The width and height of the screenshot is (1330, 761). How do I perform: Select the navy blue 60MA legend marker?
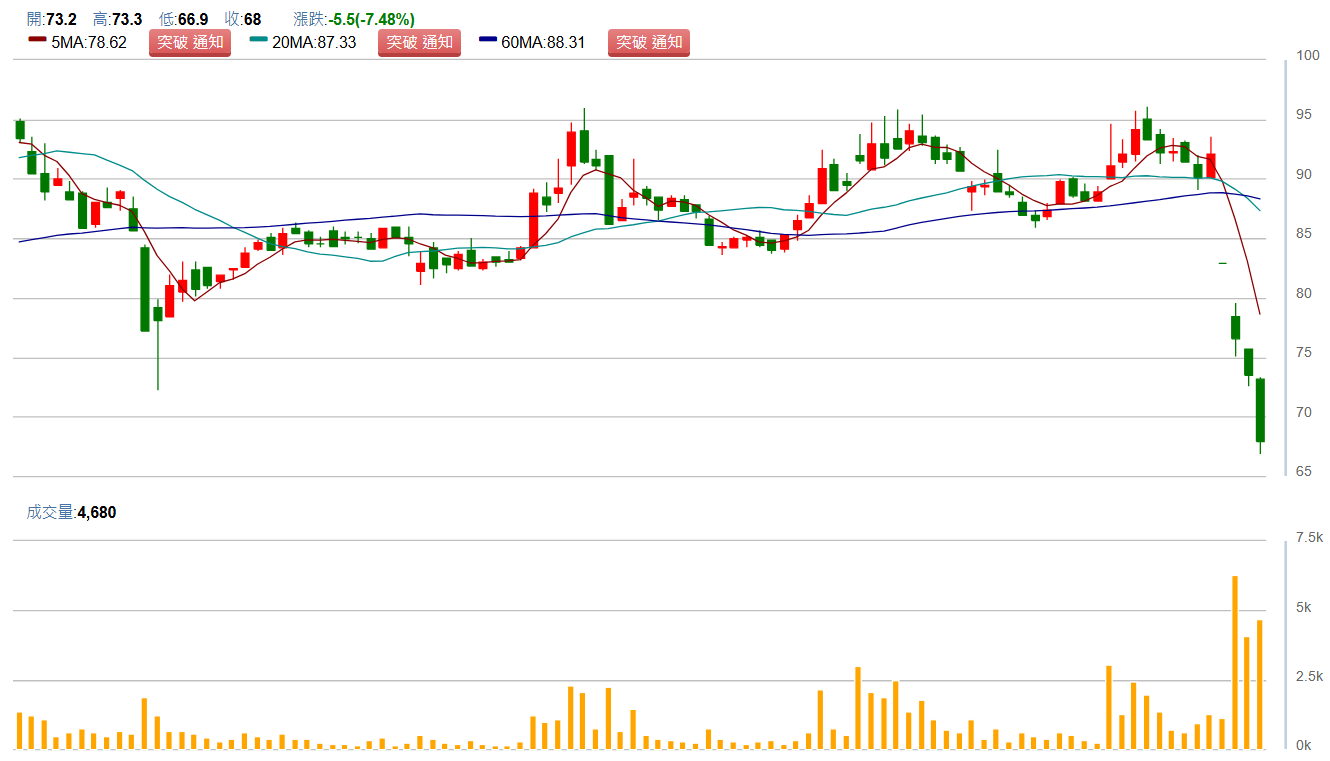488,40
